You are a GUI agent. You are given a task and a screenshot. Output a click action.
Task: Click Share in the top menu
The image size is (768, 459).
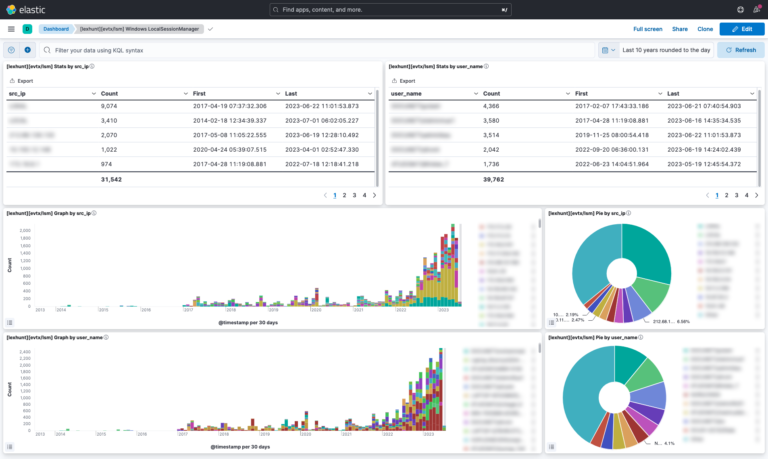coord(680,29)
